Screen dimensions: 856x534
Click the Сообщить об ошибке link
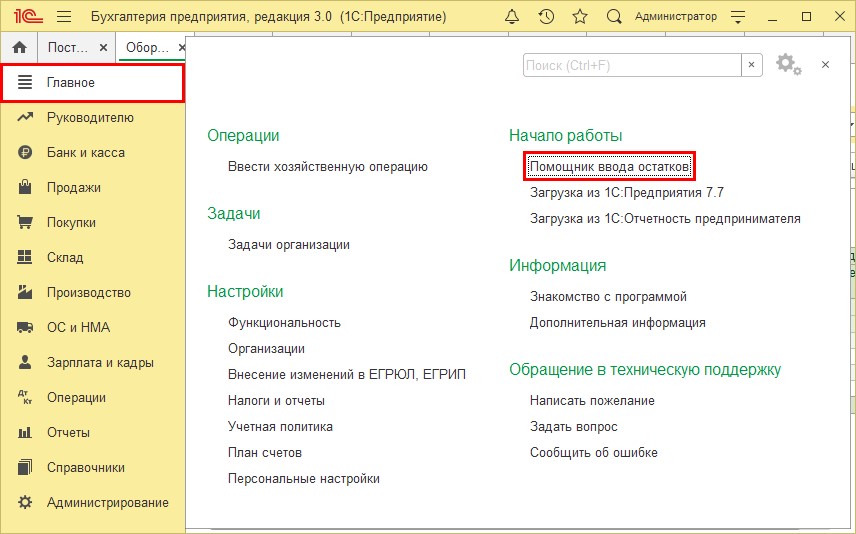pos(593,453)
